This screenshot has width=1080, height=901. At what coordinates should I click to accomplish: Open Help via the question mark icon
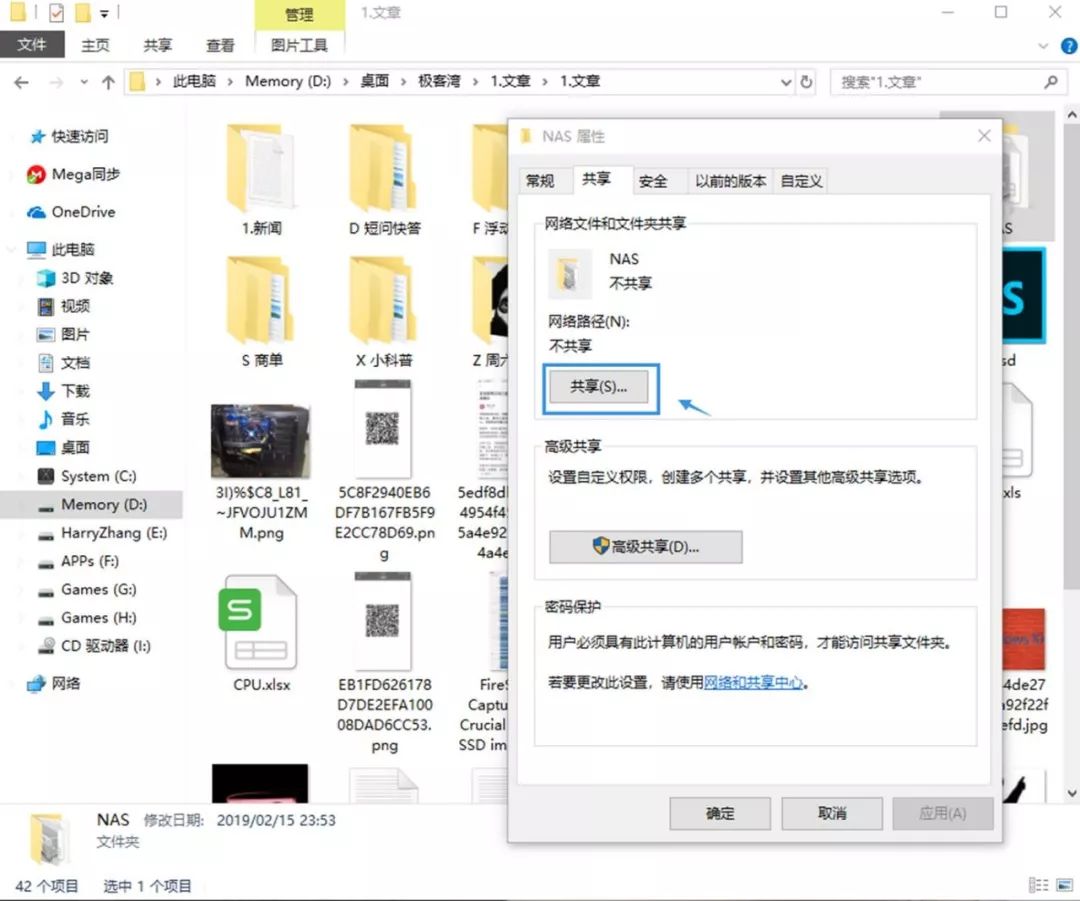[x=1069, y=44]
